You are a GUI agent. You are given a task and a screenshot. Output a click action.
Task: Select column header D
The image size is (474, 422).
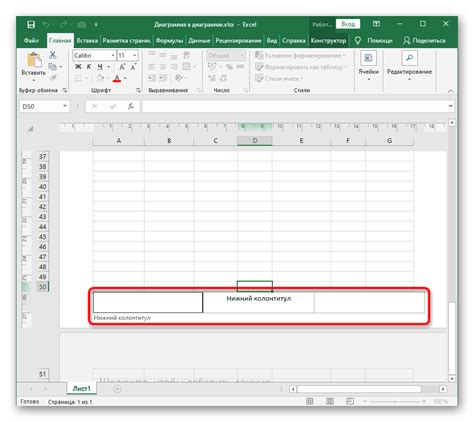point(255,141)
